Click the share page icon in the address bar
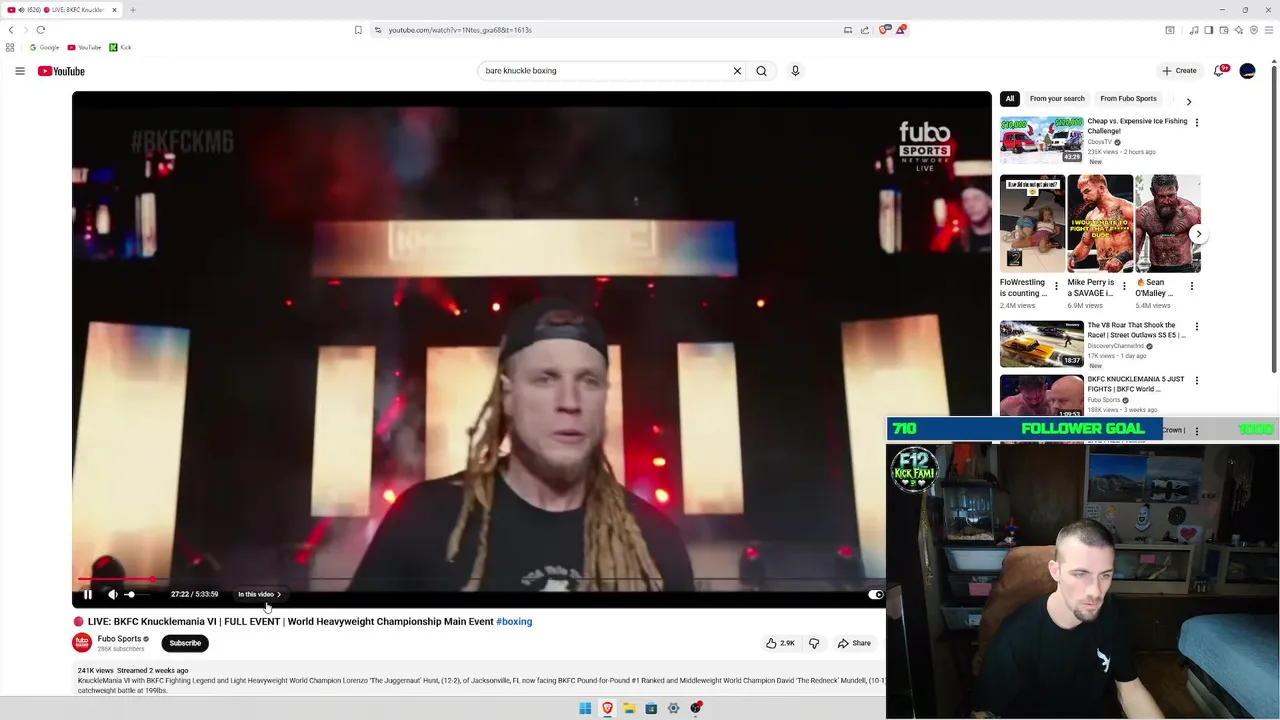Viewport: 1280px width, 720px height. [865, 30]
